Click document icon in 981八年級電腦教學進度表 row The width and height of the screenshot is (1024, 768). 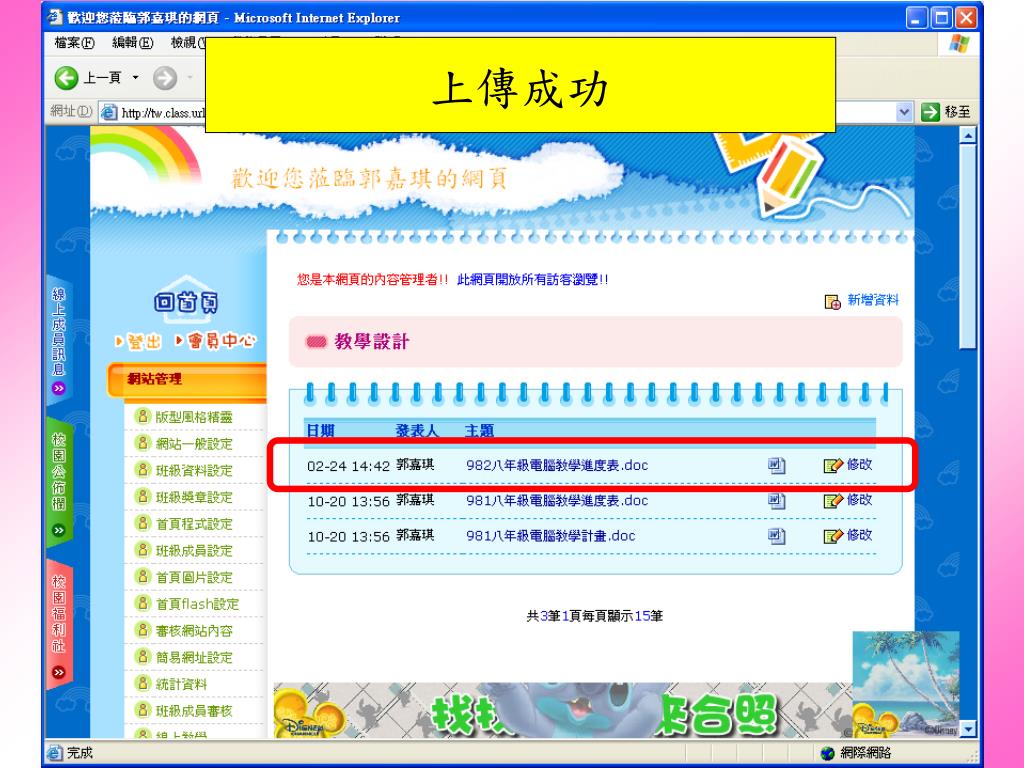click(x=776, y=501)
